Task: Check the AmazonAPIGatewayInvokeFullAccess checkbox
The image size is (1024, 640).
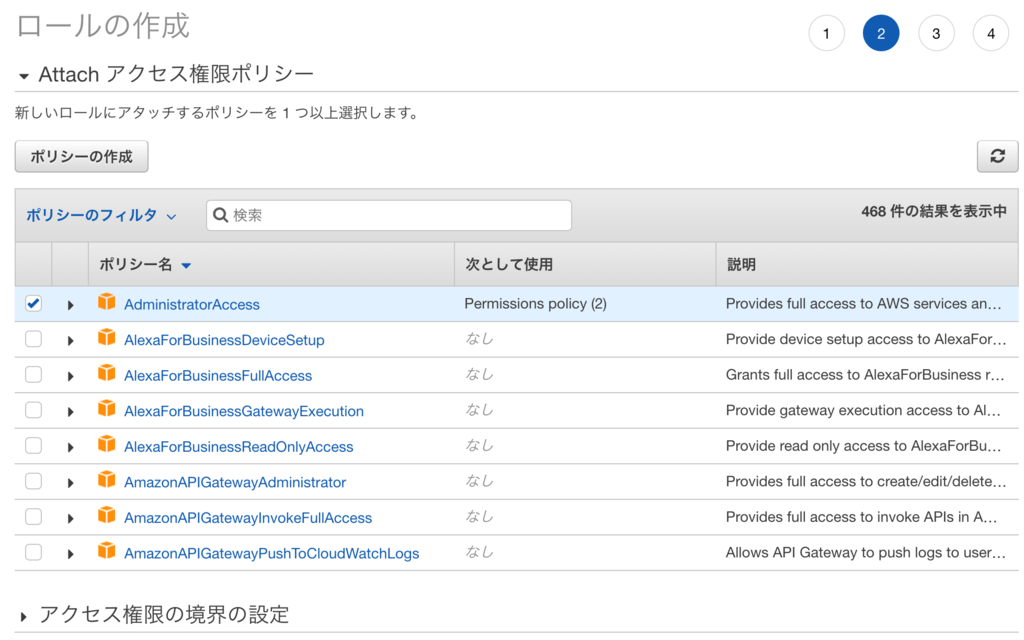Action: 33,517
